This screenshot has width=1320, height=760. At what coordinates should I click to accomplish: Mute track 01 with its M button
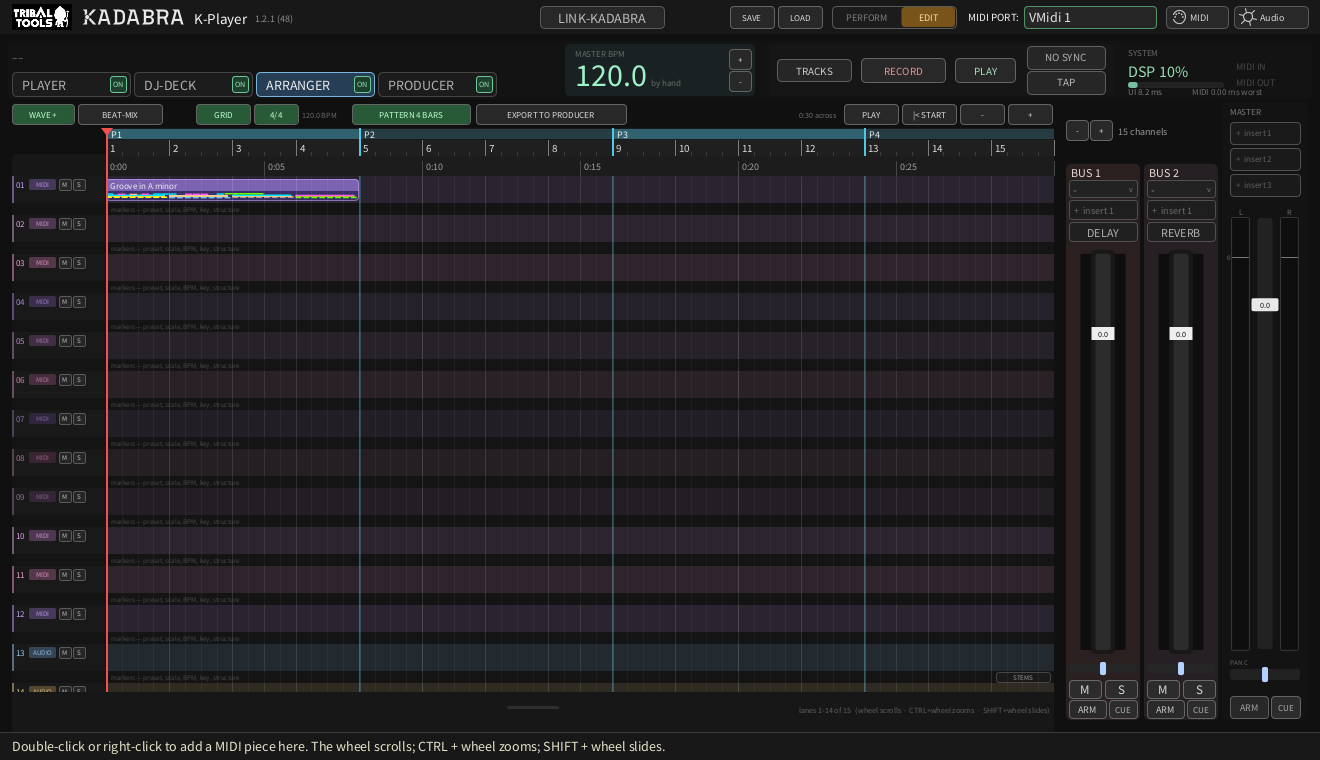click(65, 185)
